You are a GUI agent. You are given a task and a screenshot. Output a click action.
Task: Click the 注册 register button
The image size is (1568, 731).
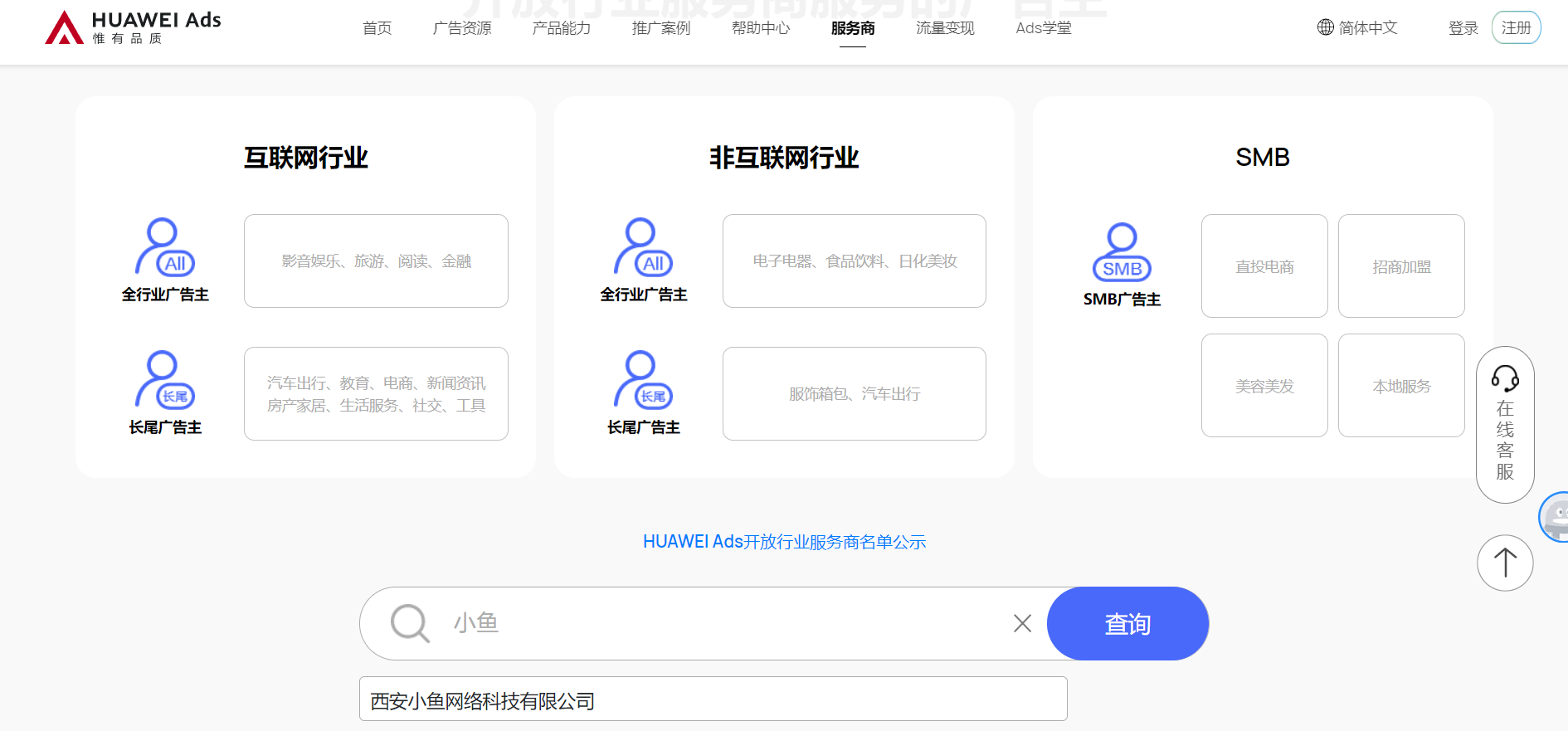pyautogui.click(x=1516, y=28)
